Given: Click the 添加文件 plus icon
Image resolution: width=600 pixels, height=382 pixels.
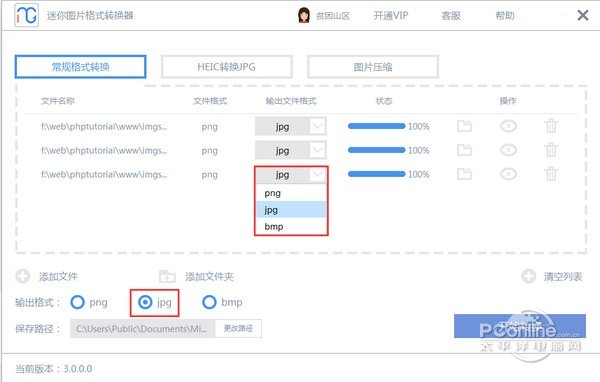Looking at the screenshot, I should [23, 276].
